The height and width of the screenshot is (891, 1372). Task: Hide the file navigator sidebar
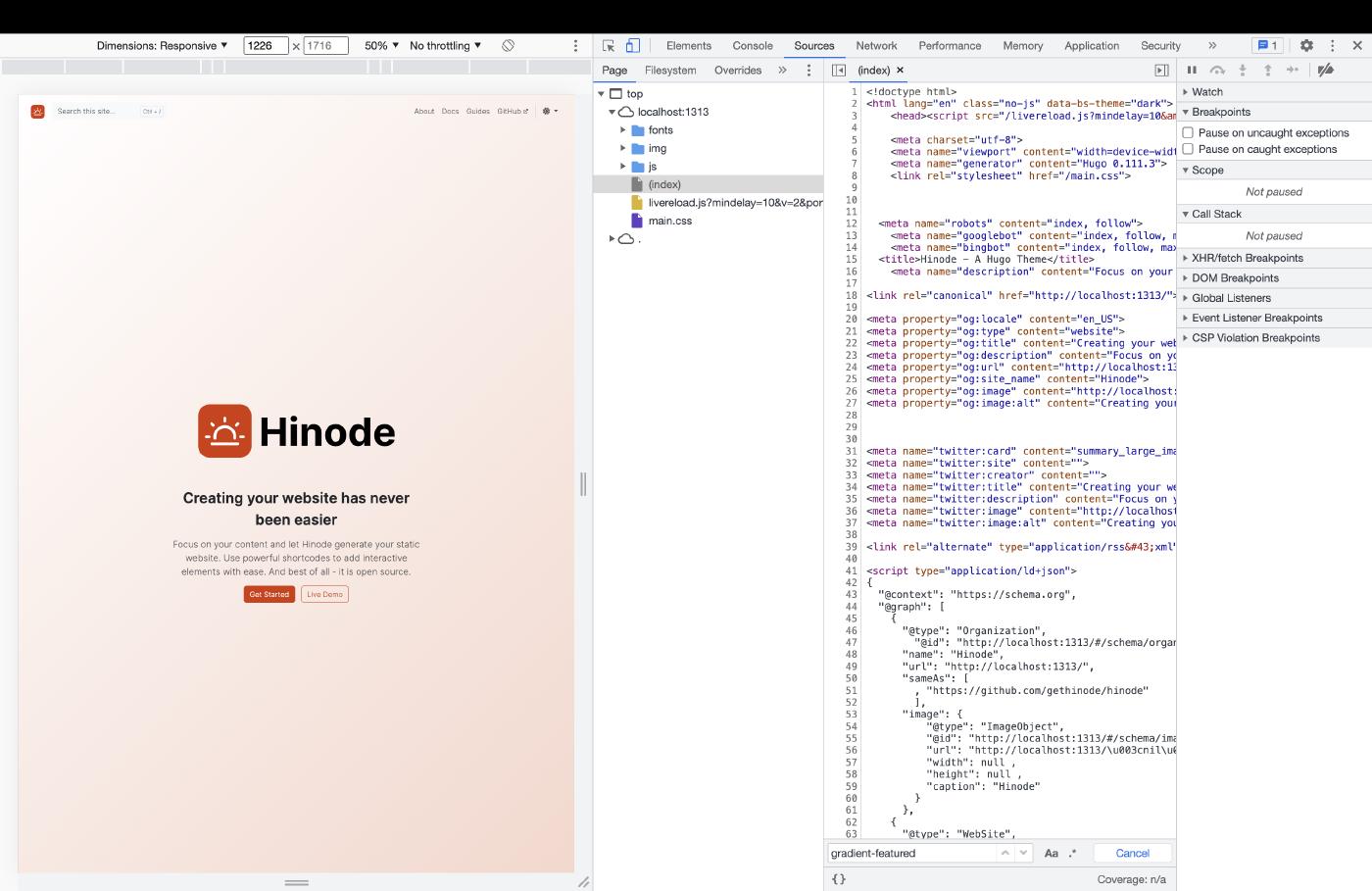pos(839,71)
